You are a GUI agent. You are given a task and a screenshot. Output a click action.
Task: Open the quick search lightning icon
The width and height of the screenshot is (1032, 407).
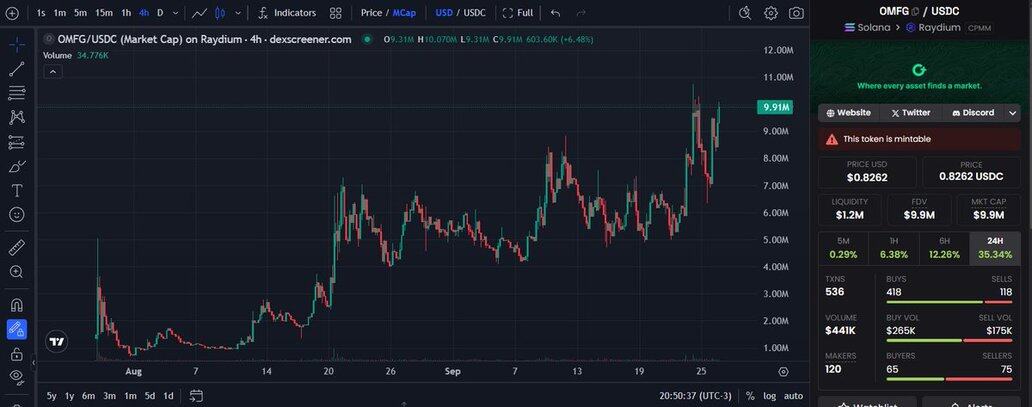pos(745,13)
